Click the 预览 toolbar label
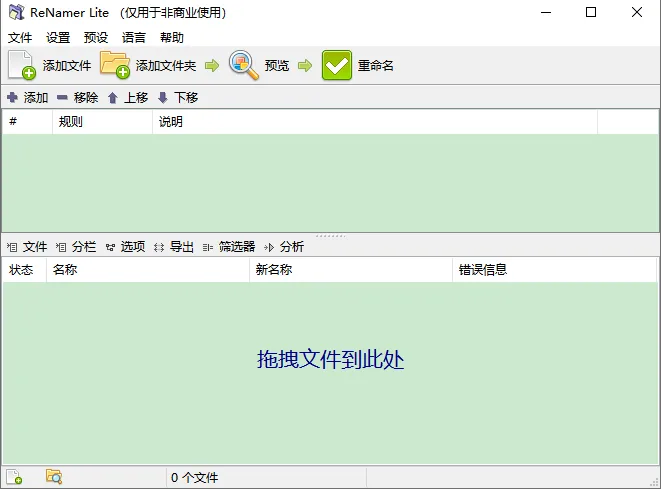The image size is (661, 489). coord(277,65)
